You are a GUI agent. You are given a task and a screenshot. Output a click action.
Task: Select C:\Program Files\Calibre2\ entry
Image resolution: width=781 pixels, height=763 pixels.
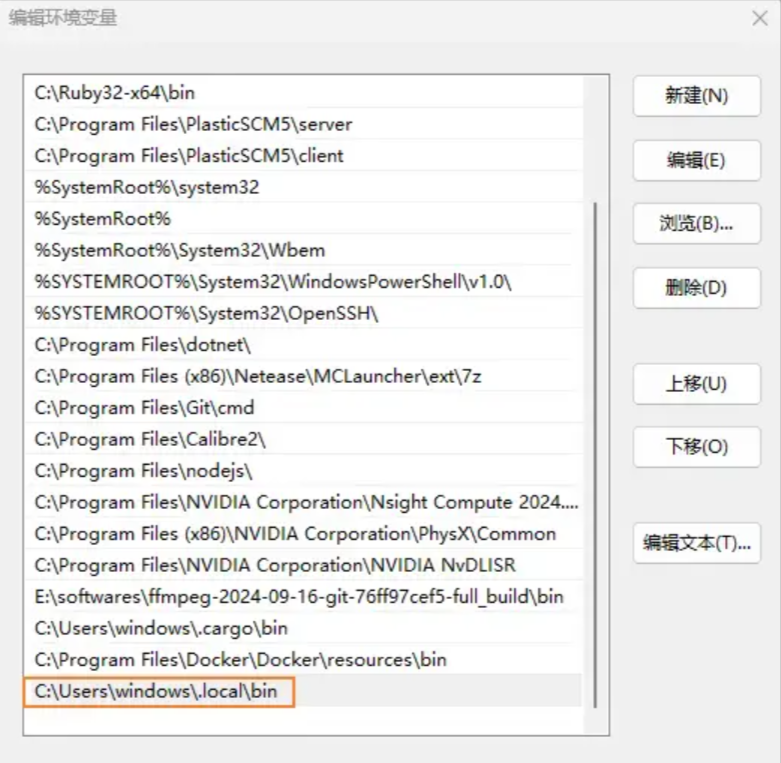tap(303, 439)
